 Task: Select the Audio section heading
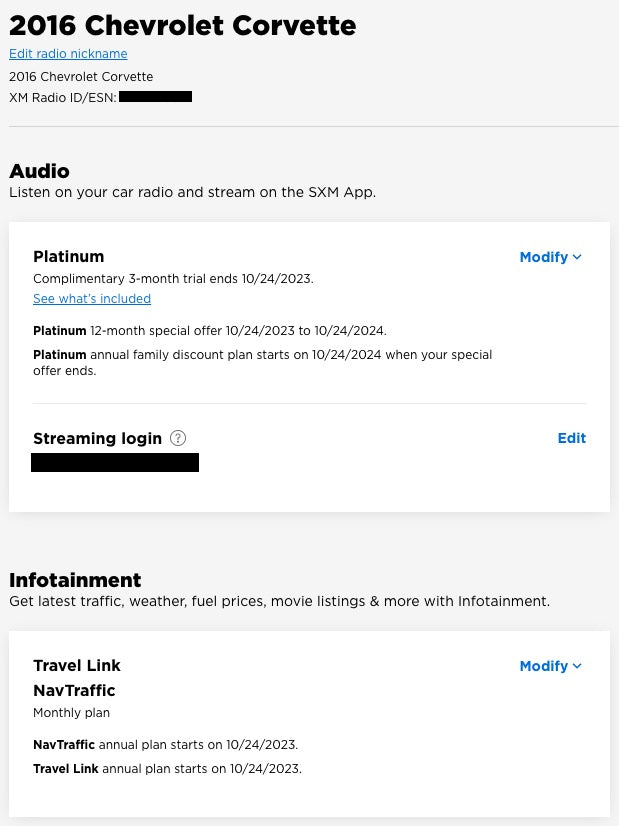click(x=39, y=171)
